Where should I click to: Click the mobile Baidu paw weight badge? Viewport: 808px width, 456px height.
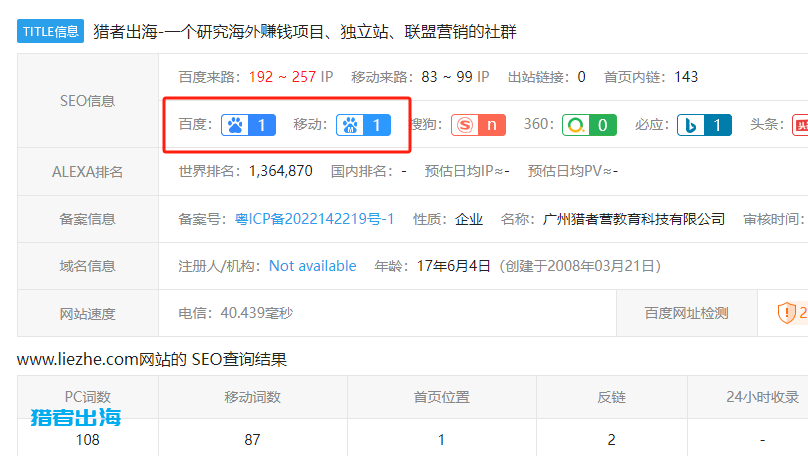(x=363, y=125)
